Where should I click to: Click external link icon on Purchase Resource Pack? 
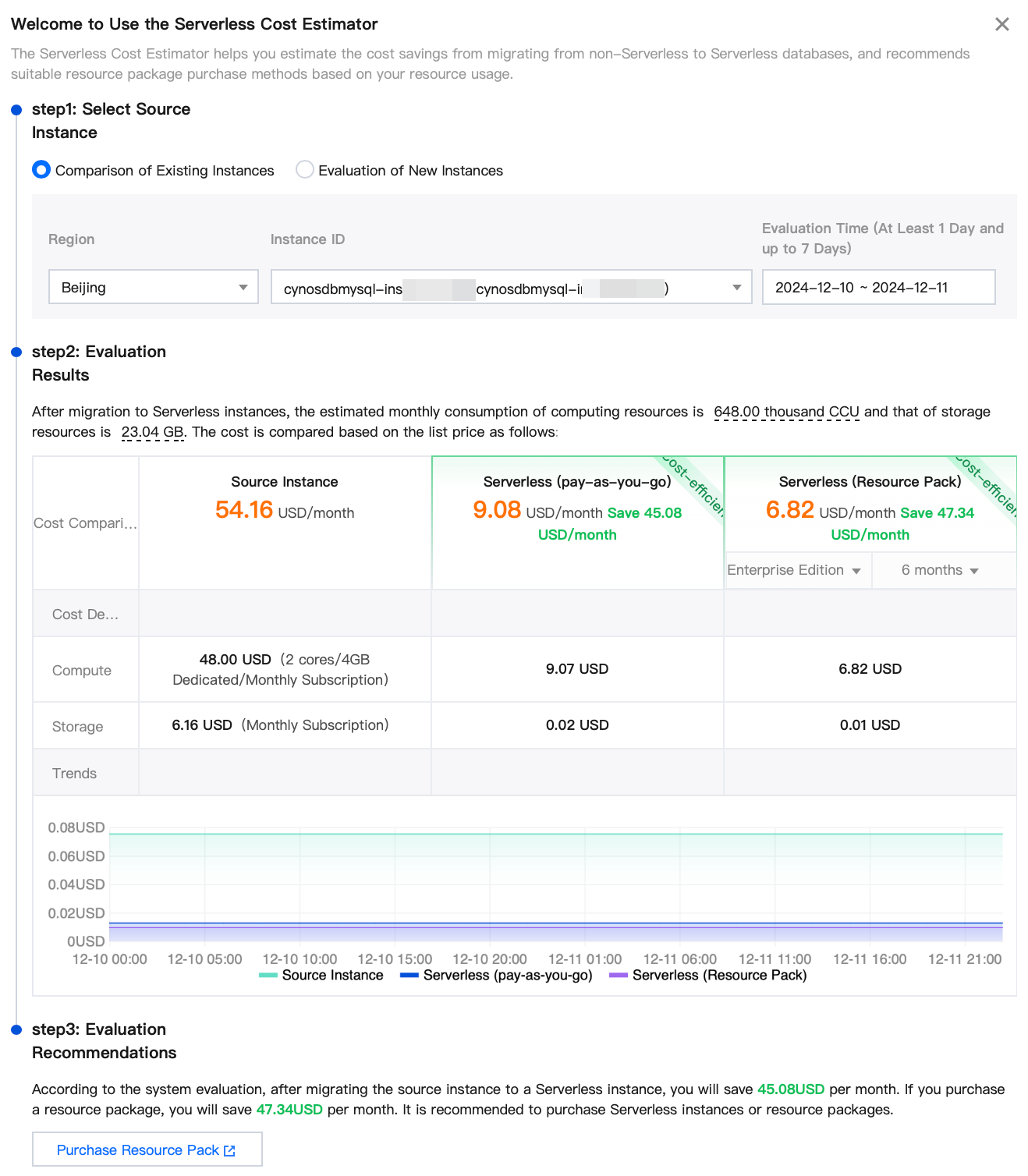[229, 1150]
